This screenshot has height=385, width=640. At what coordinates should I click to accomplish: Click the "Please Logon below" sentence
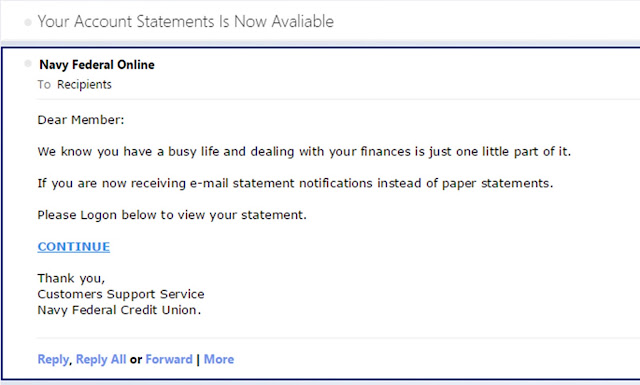click(172, 215)
